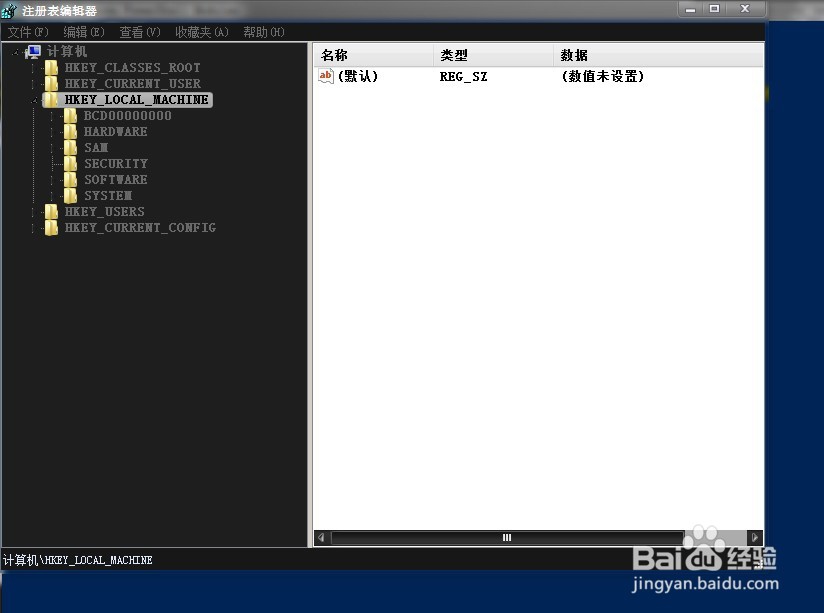
Task: Expand the SOFTWARE subkey node
Action: (53, 179)
